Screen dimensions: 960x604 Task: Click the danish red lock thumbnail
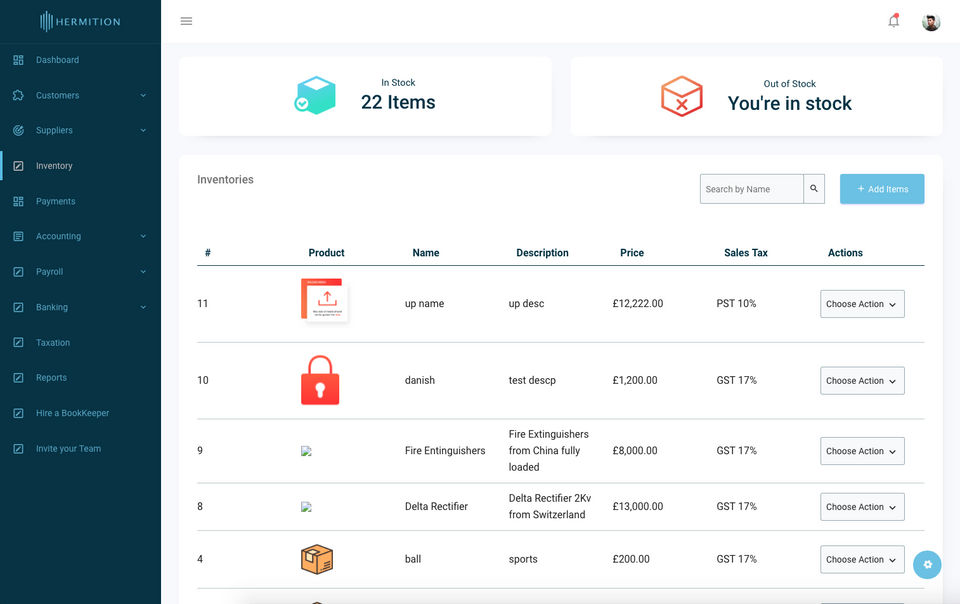[320, 380]
